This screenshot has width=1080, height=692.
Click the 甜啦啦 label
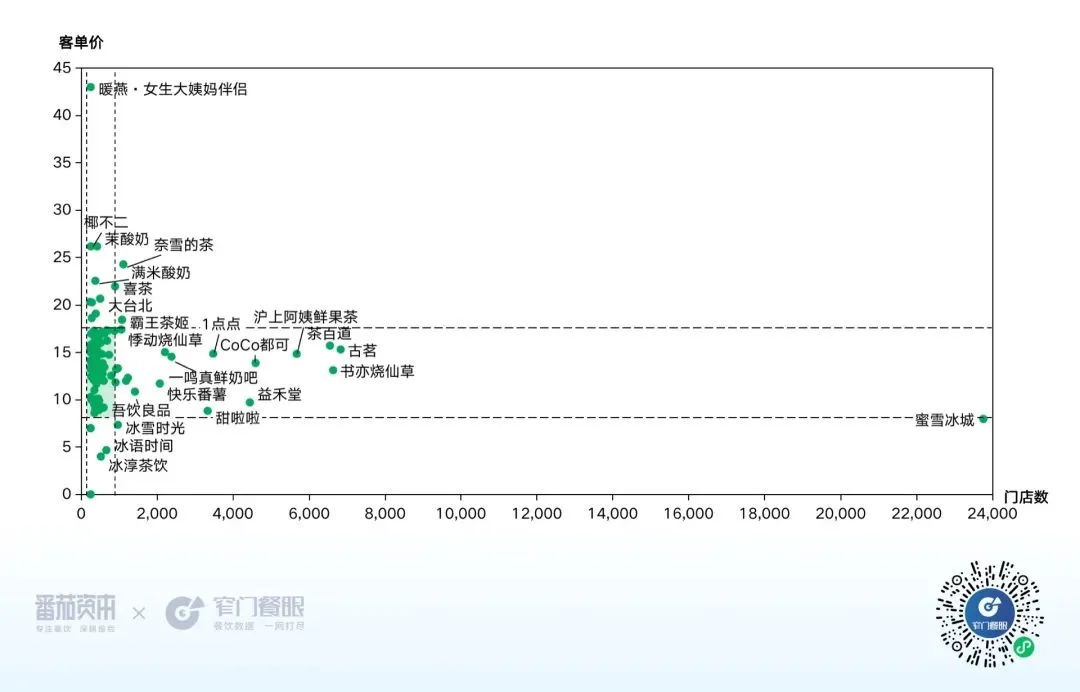pos(238,418)
